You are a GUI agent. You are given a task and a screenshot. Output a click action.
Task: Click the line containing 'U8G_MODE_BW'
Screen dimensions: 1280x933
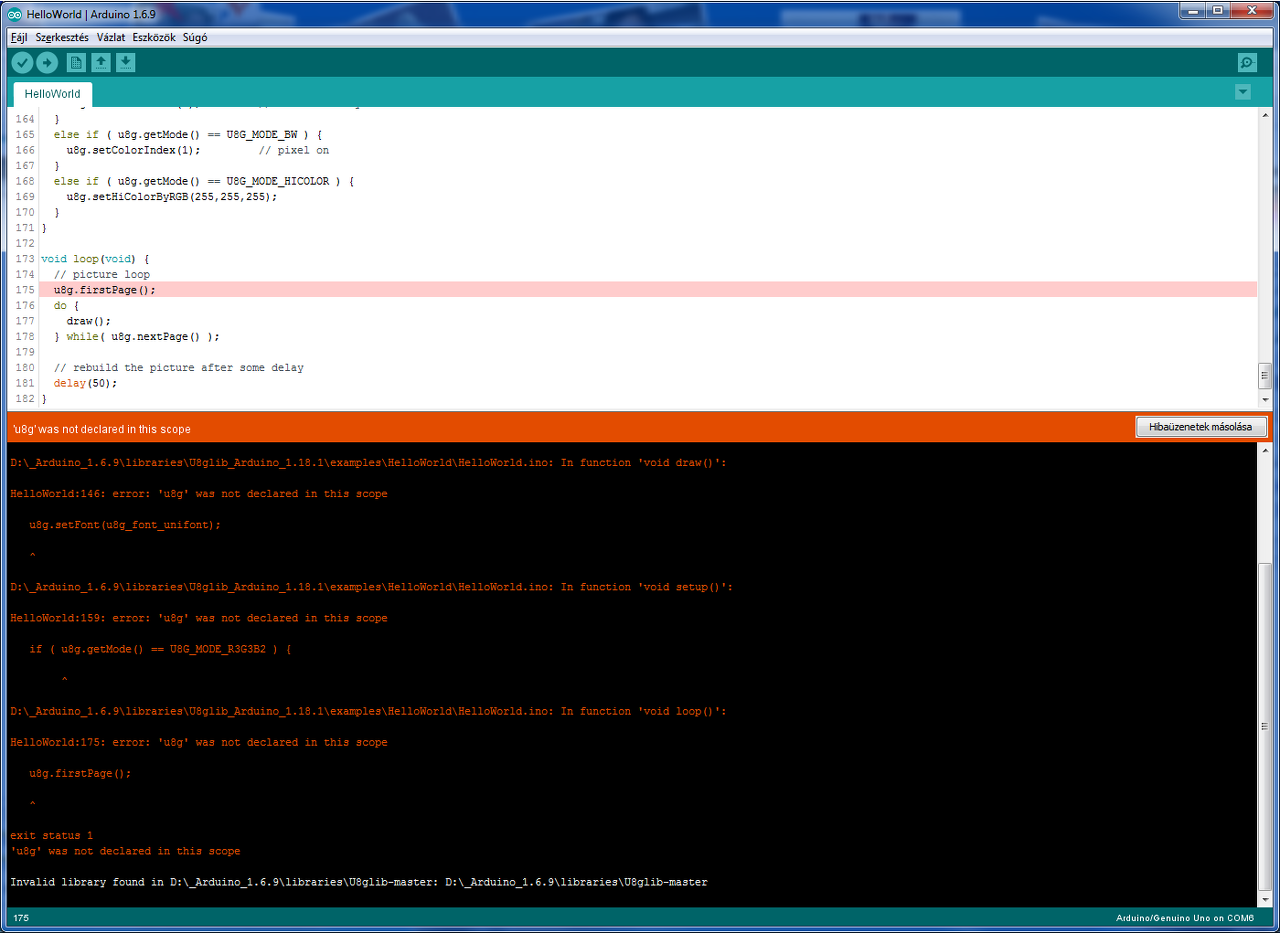188,135
